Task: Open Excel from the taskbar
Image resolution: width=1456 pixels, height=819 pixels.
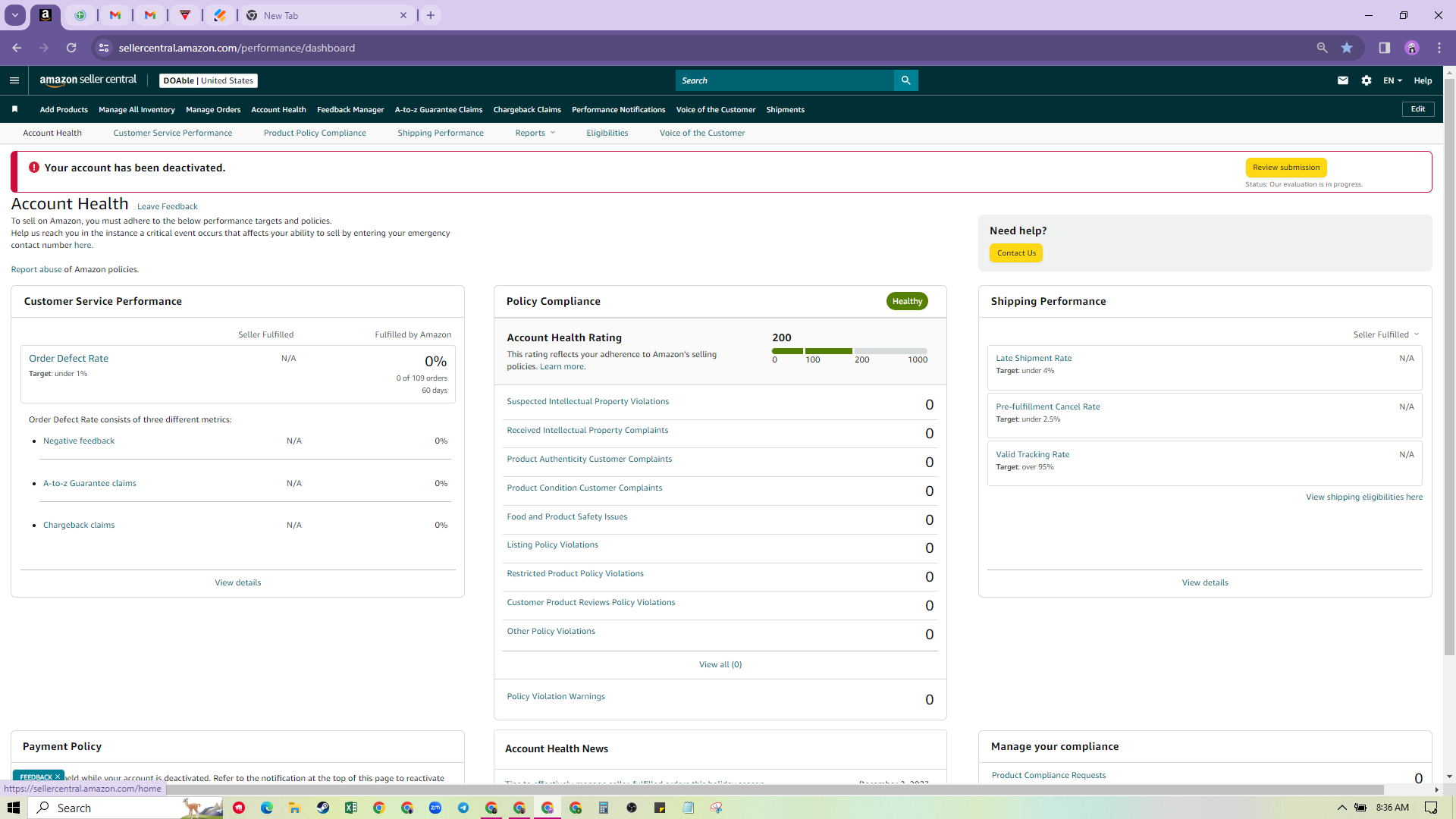Action: click(x=351, y=808)
